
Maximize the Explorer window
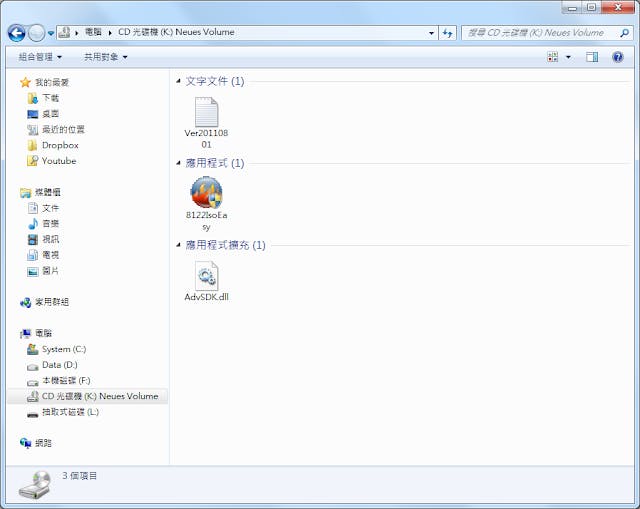[591, 7]
